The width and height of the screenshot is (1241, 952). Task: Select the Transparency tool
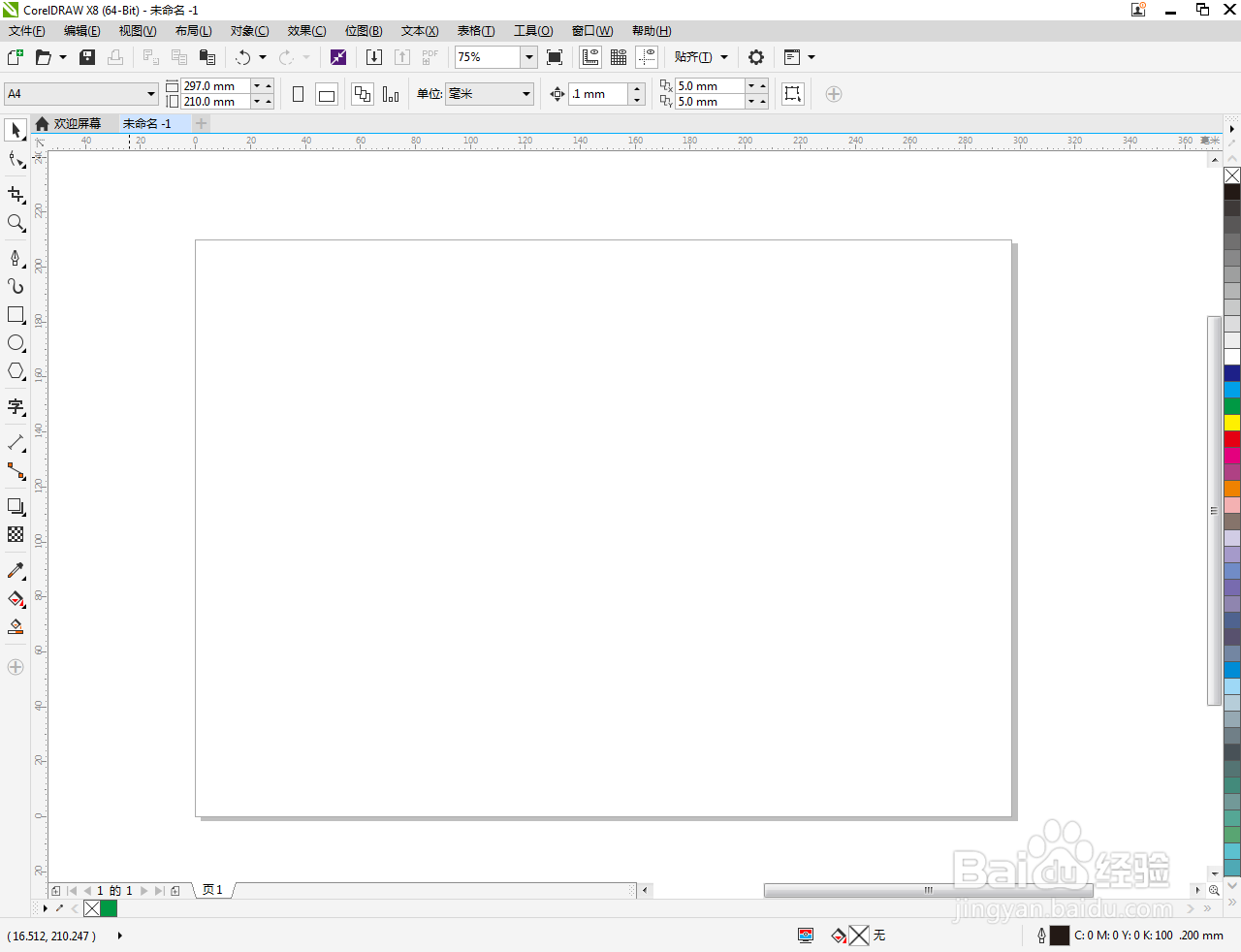coord(16,534)
